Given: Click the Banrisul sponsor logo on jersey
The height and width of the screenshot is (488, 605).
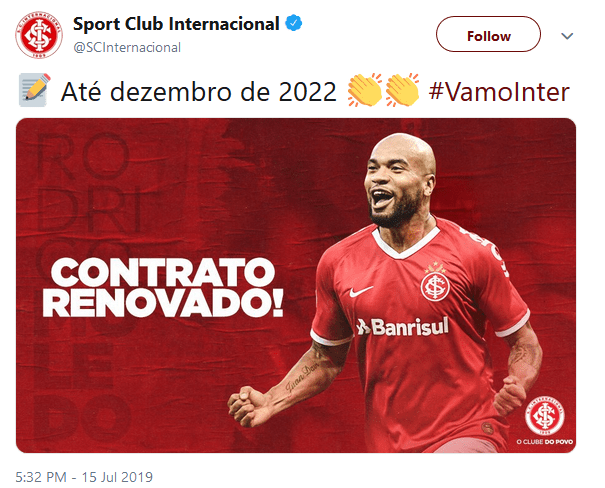Looking at the screenshot, I should pyautogui.click(x=402, y=327).
